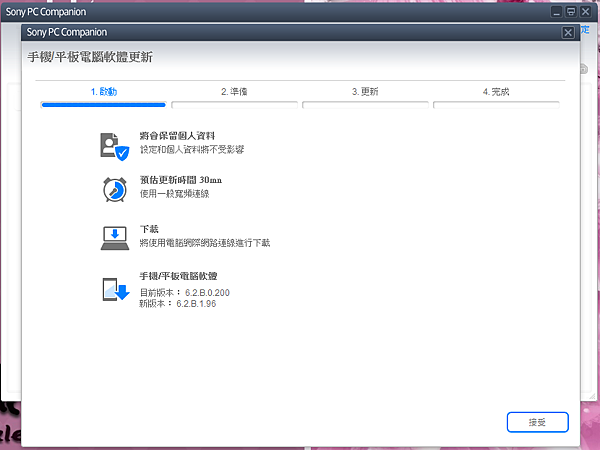Screen dimensions: 600x450
Task: Click the 預估更新時間 30mn heading
Action: (181, 180)
